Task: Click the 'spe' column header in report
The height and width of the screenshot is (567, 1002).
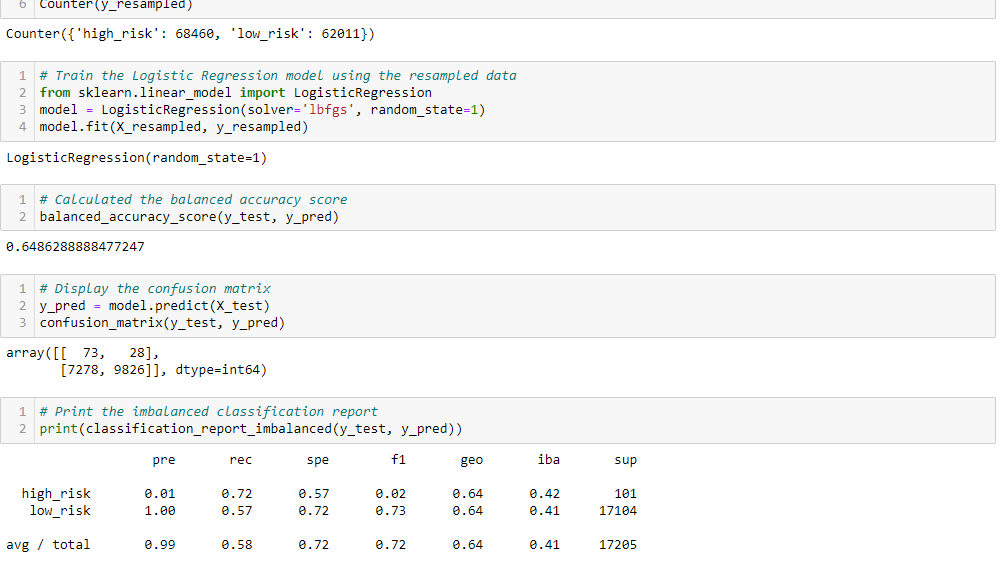Action: pos(318,460)
